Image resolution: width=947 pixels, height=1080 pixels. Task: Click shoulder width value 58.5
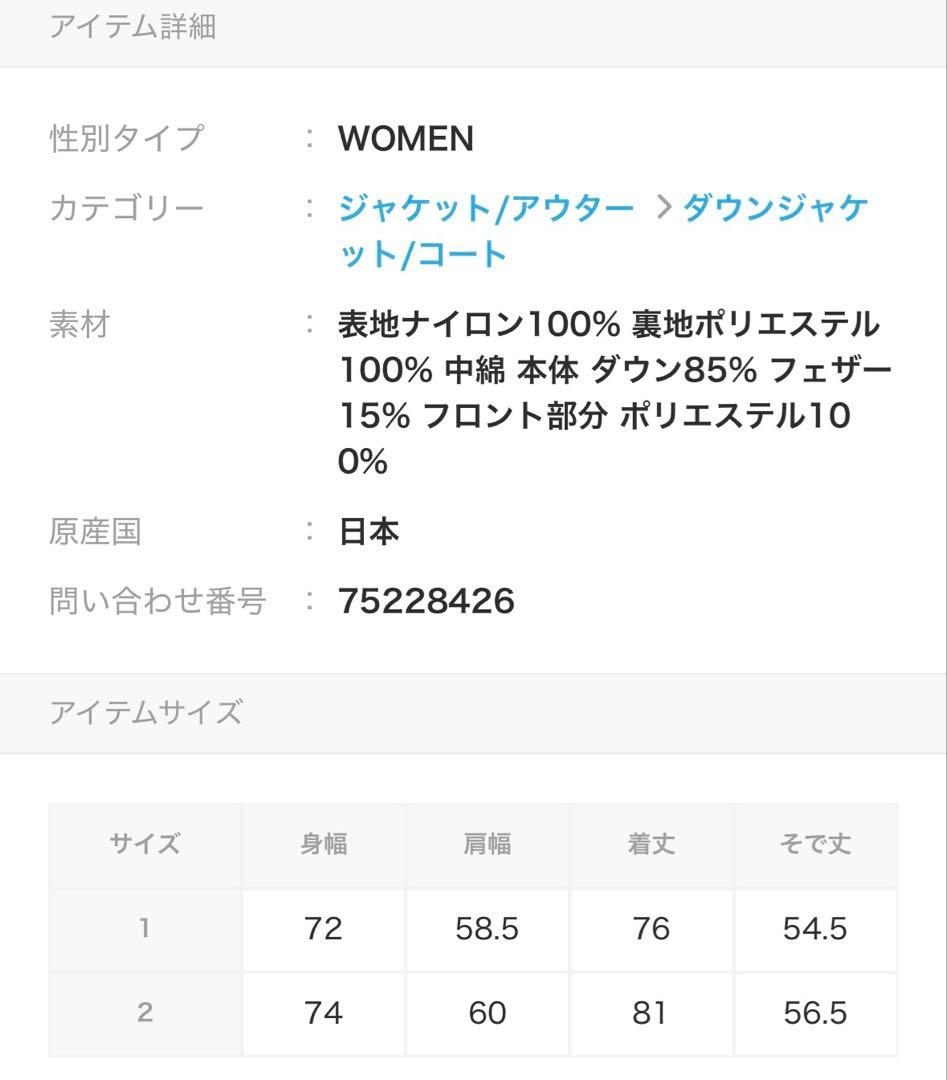pos(487,929)
